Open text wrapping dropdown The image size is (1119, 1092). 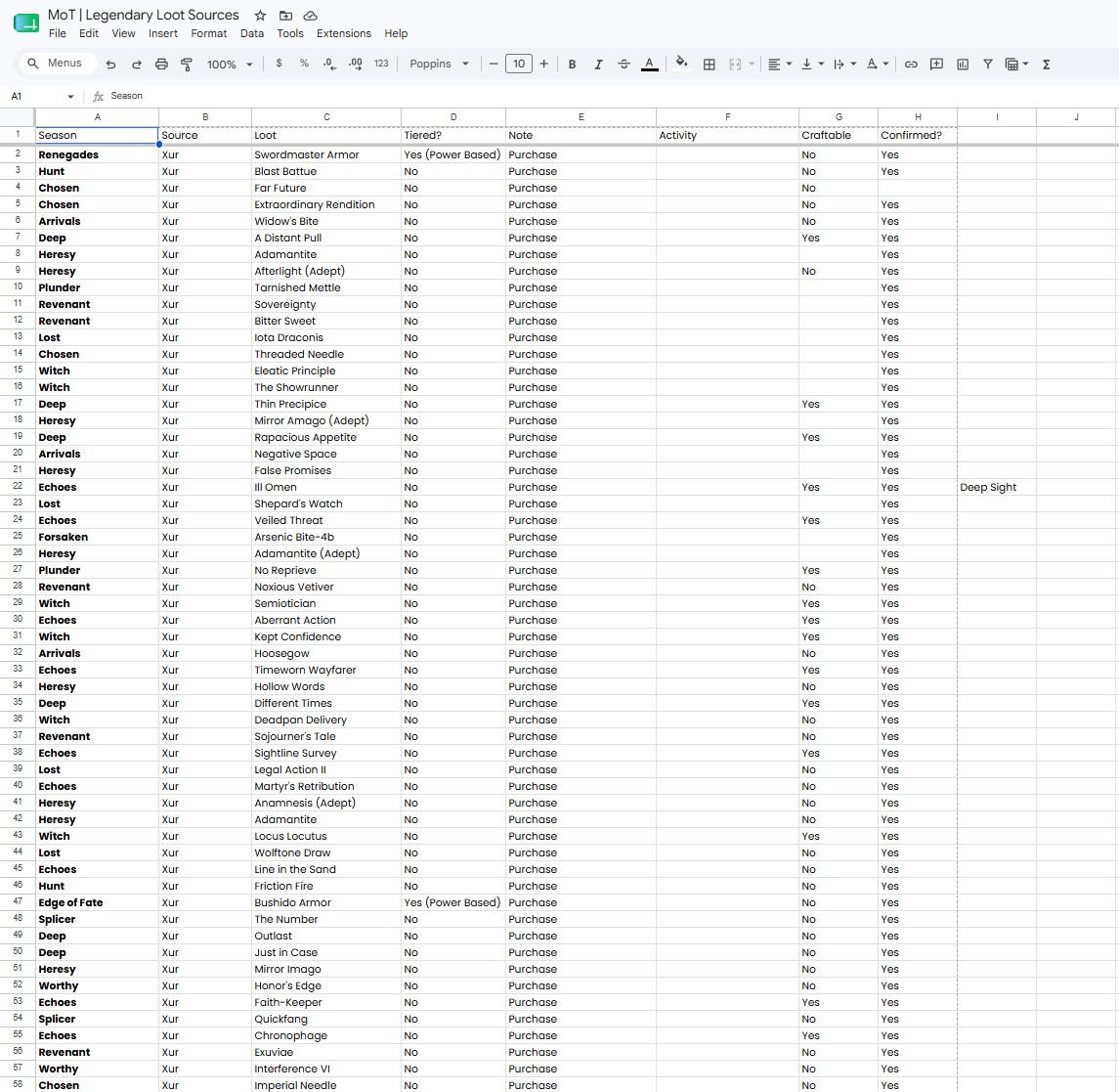click(844, 65)
